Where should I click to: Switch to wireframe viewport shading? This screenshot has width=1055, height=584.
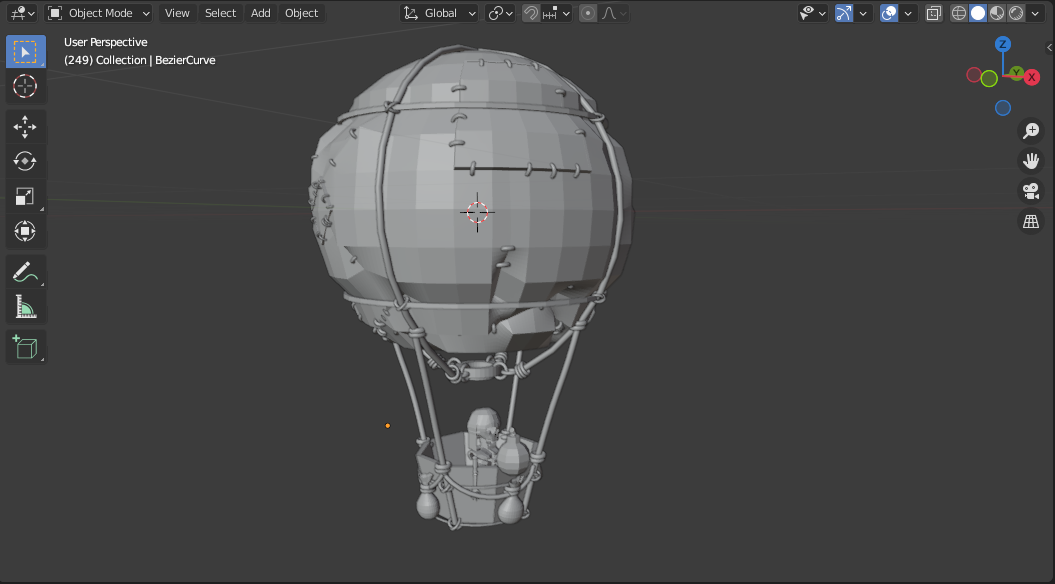pyautogui.click(x=959, y=13)
